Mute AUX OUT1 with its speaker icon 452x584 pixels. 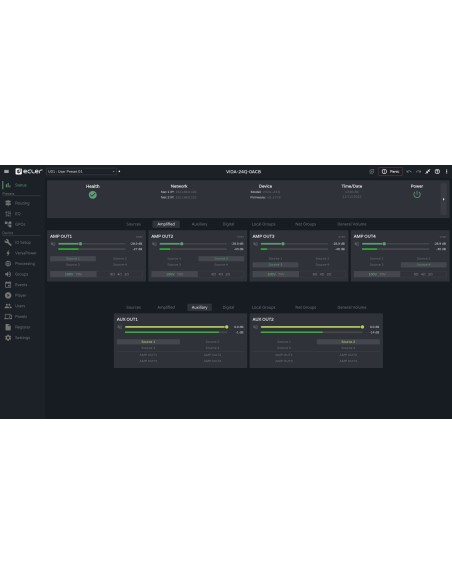pyautogui.click(x=120, y=327)
